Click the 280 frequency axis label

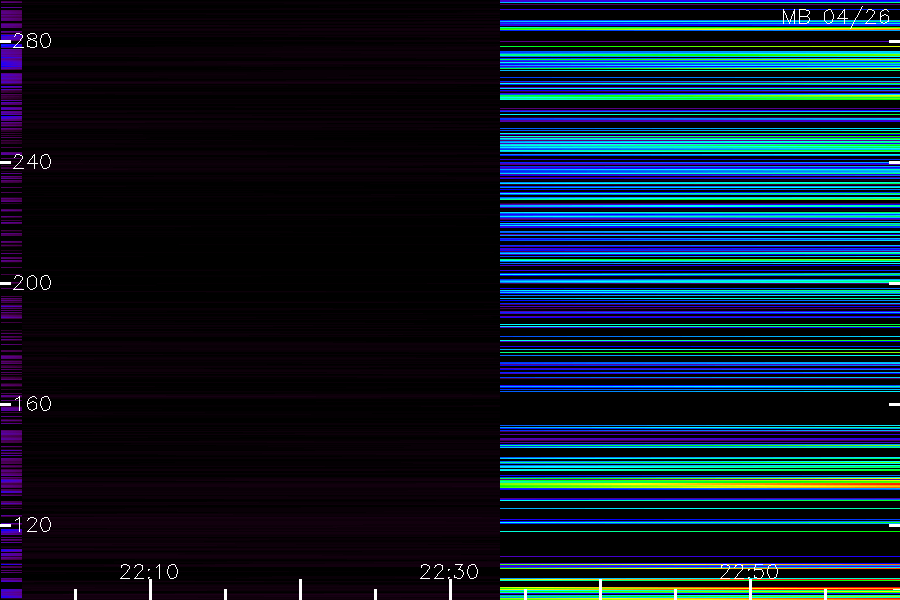[x=32, y=41]
